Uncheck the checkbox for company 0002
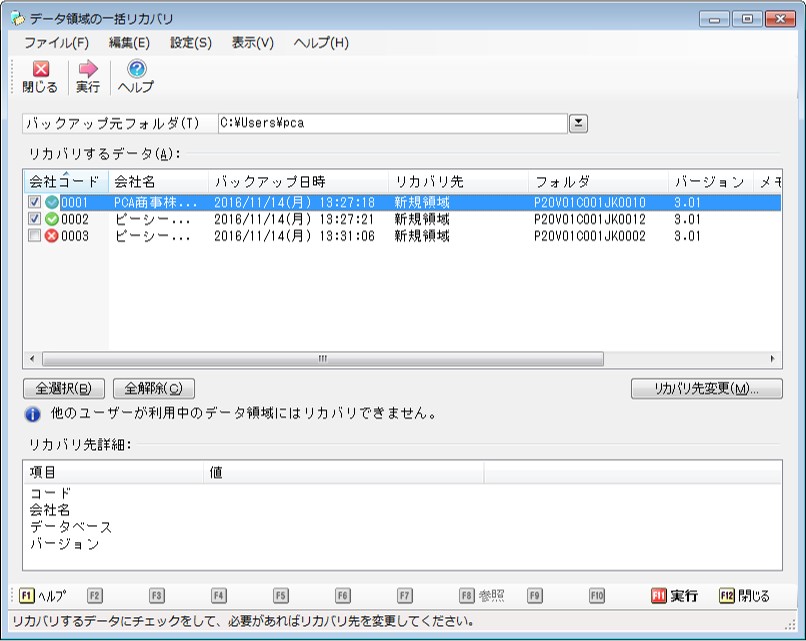The image size is (806, 641). (x=34, y=219)
